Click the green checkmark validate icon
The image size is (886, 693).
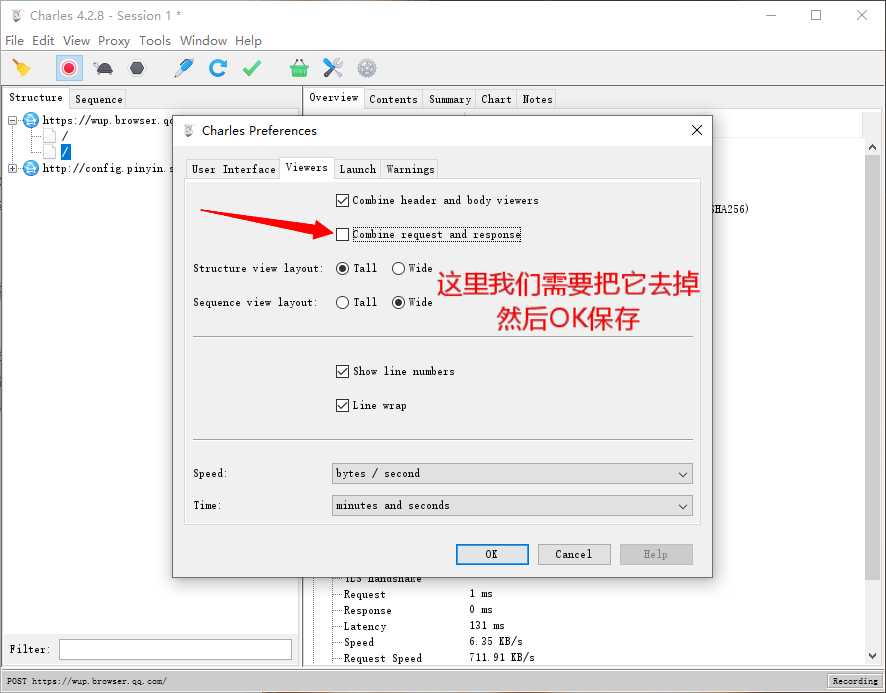tap(251, 68)
